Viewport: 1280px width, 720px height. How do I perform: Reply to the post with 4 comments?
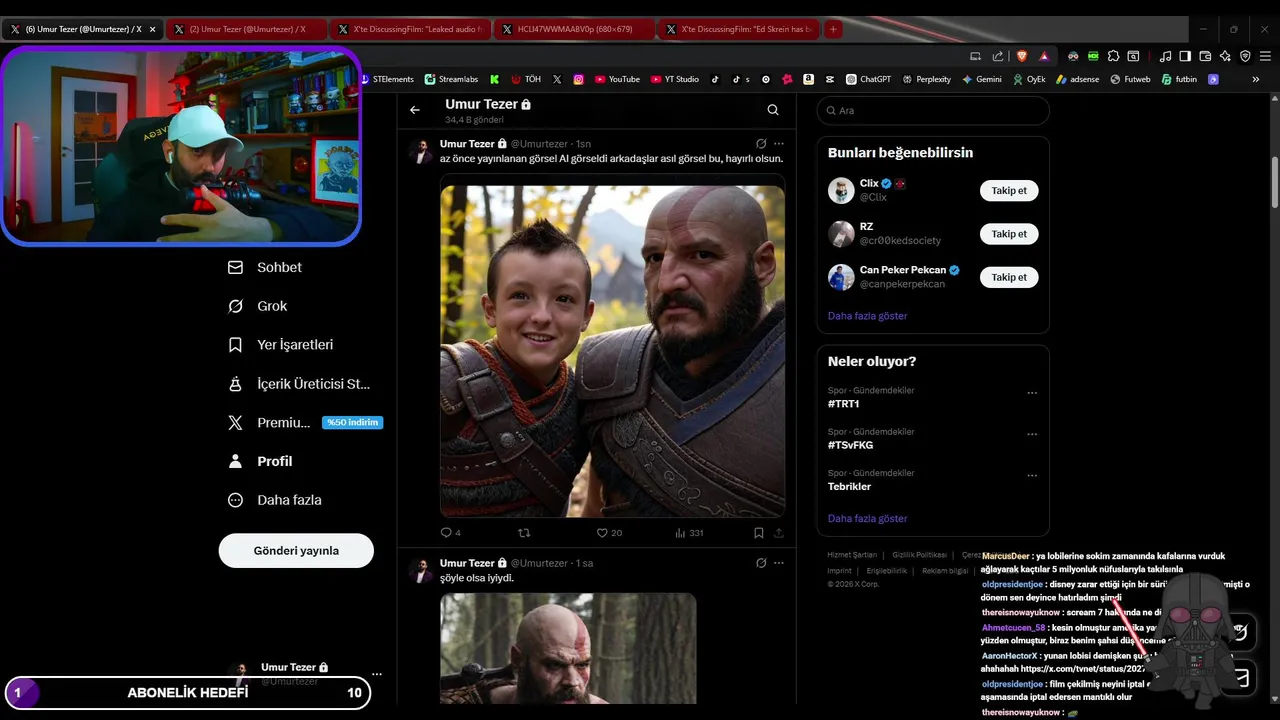pos(451,533)
